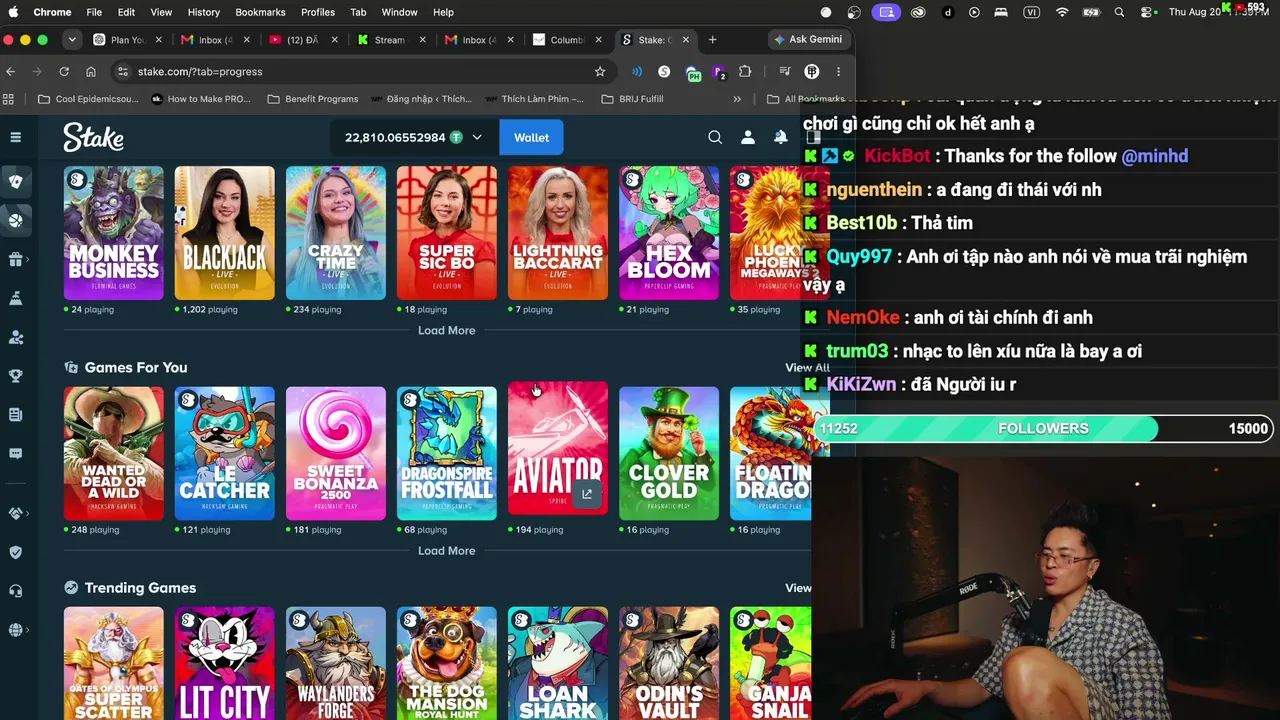Open the History menu in the menu bar
The height and width of the screenshot is (720, 1280).
click(x=203, y=12)
